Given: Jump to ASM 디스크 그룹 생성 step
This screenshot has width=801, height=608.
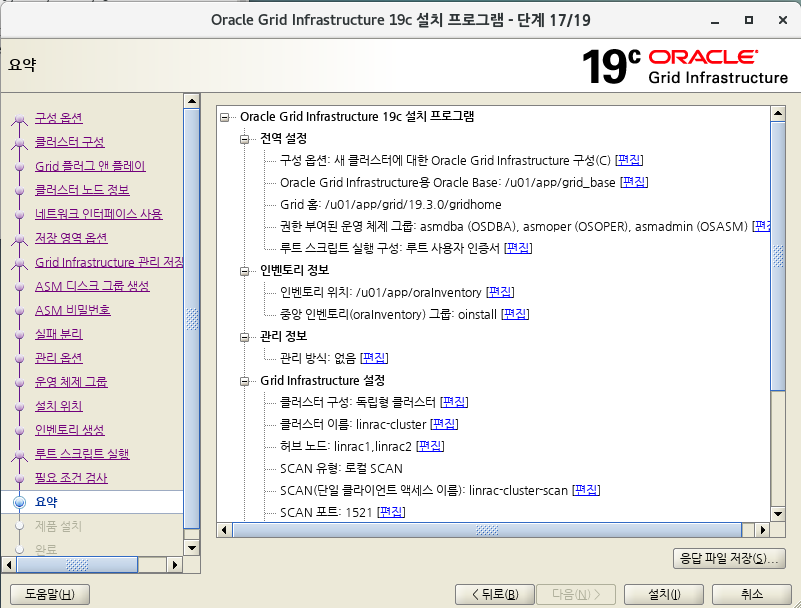Looking at the screenshot, I should point(92,286).
